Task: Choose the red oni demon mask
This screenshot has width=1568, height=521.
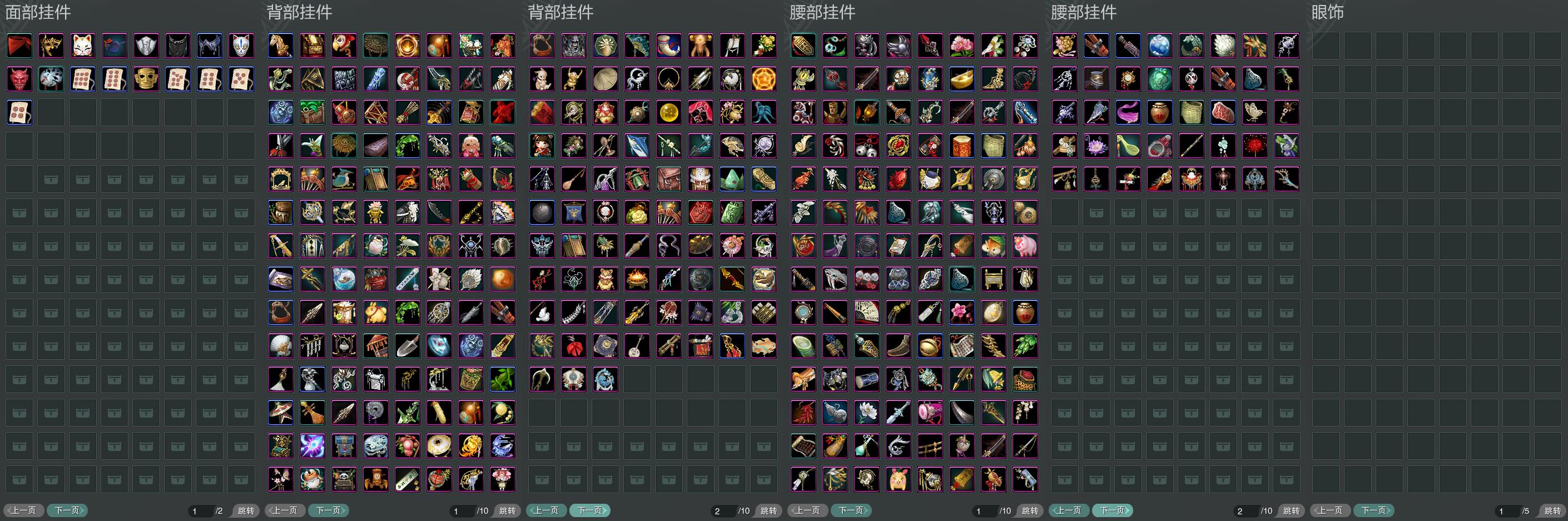Action: pyautogui.click(x=19, y=79)
